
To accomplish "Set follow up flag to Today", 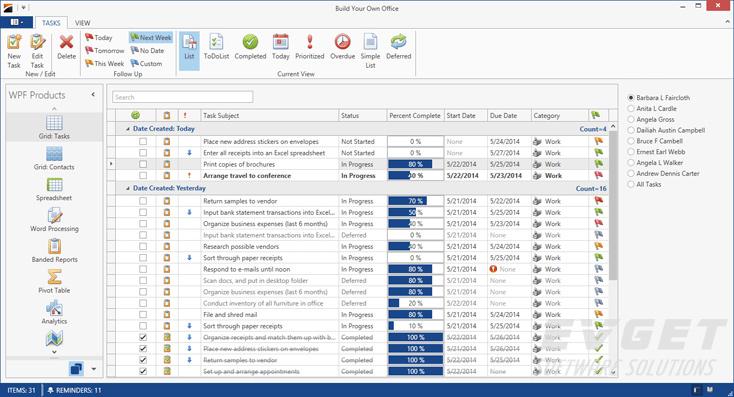I will click(99, 37).
